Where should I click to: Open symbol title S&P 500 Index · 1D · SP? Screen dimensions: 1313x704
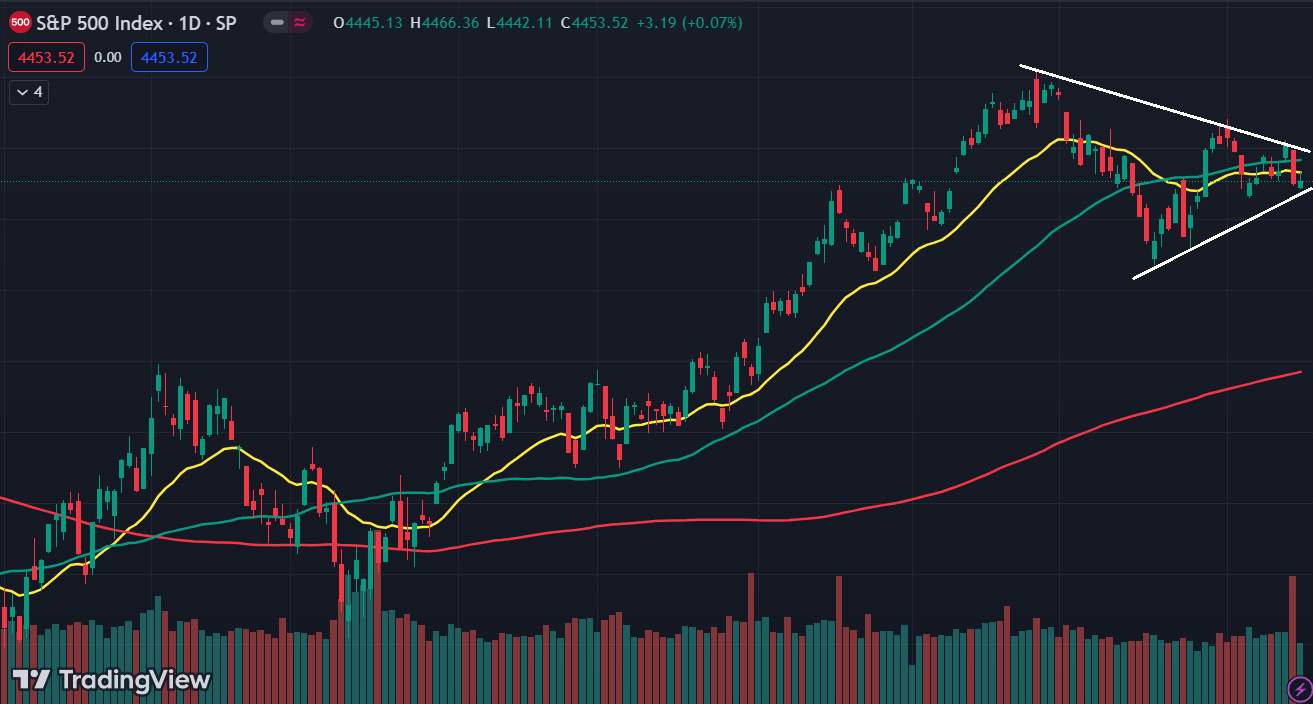136,22
